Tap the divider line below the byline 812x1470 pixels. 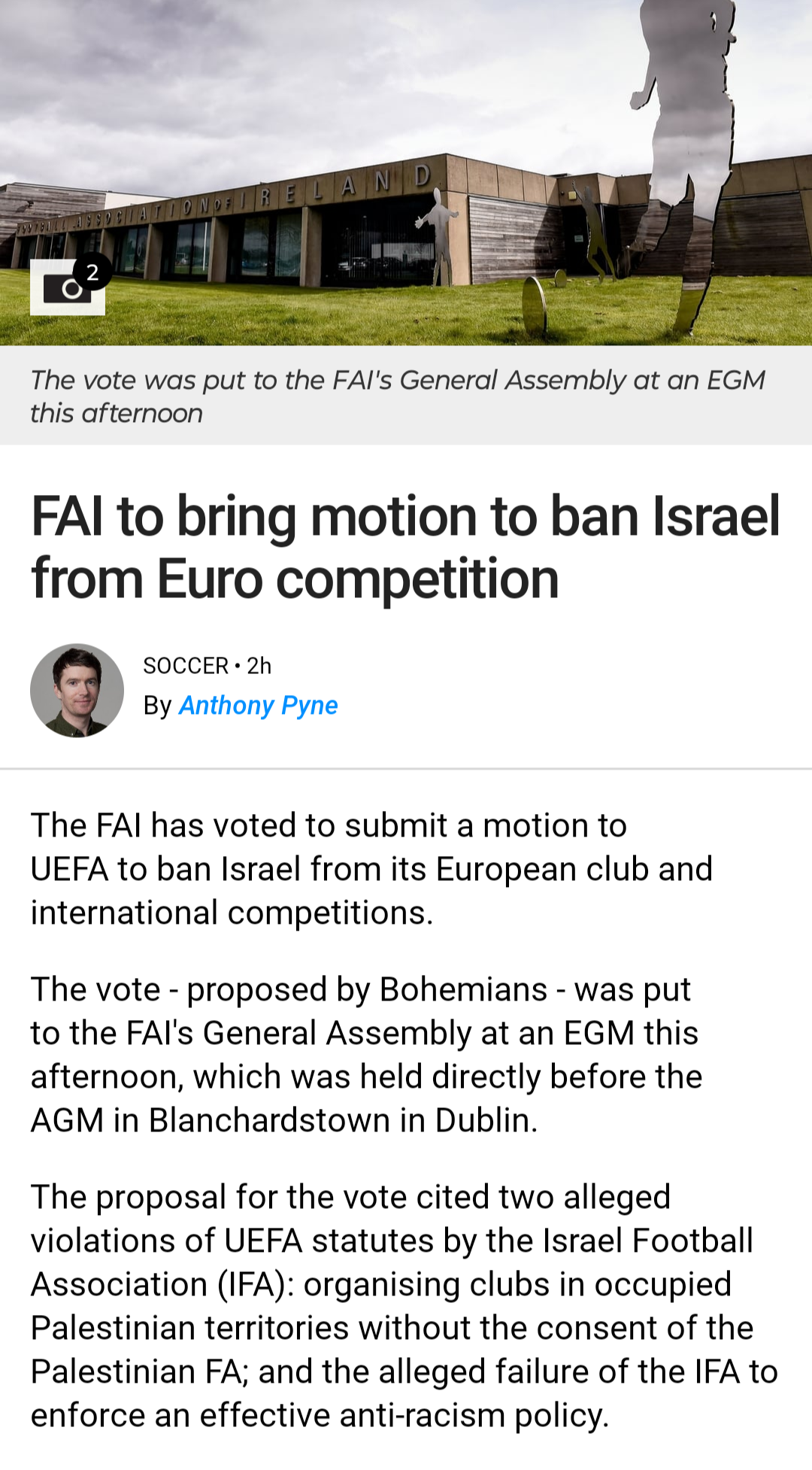click(406, 769)
